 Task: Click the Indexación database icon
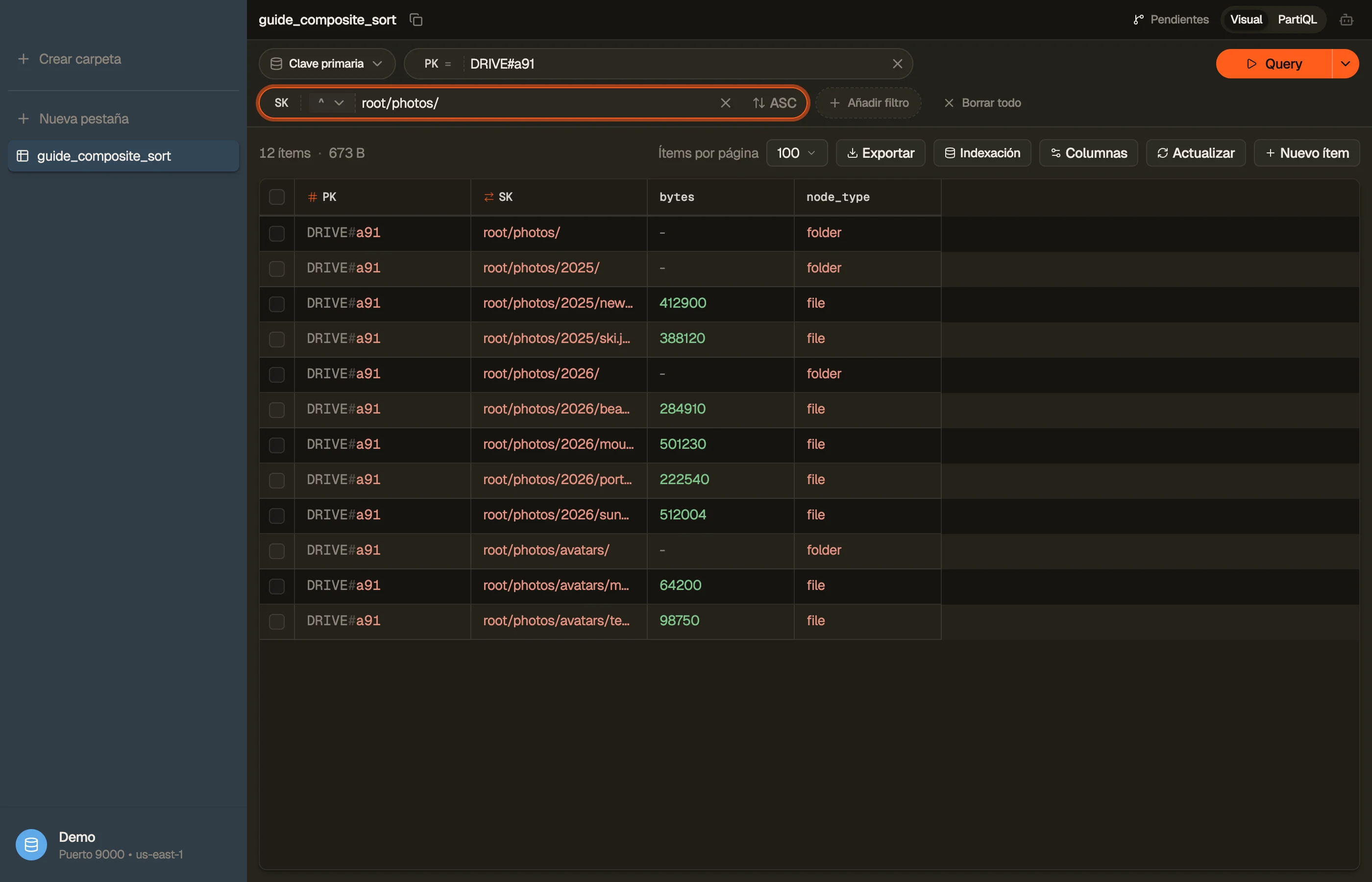(x=950, y=153)
